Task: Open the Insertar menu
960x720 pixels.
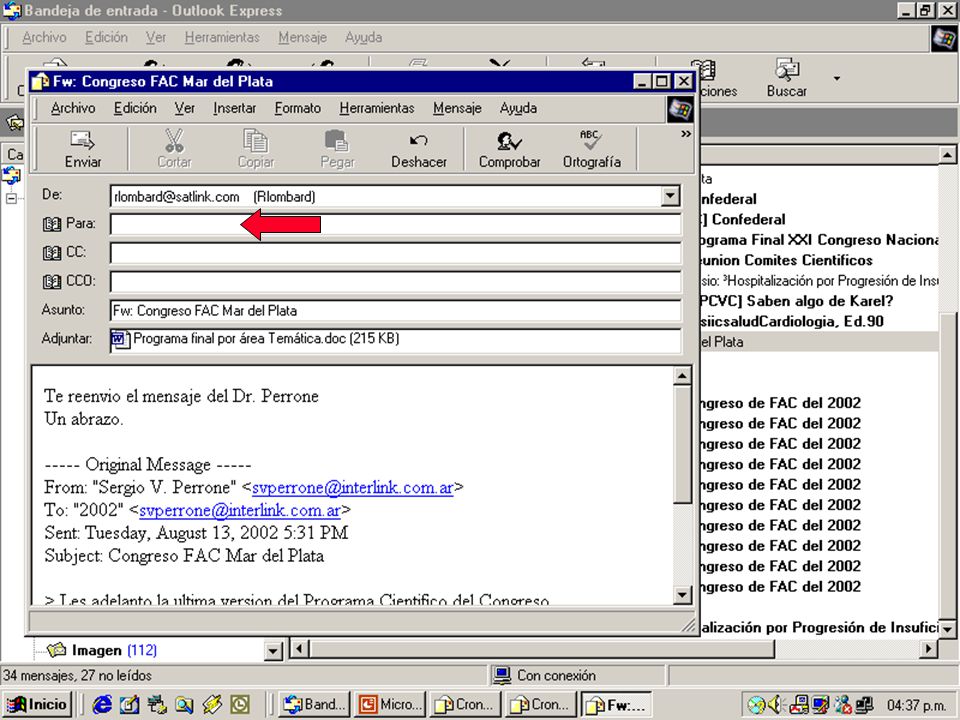Action: [234, 108]
